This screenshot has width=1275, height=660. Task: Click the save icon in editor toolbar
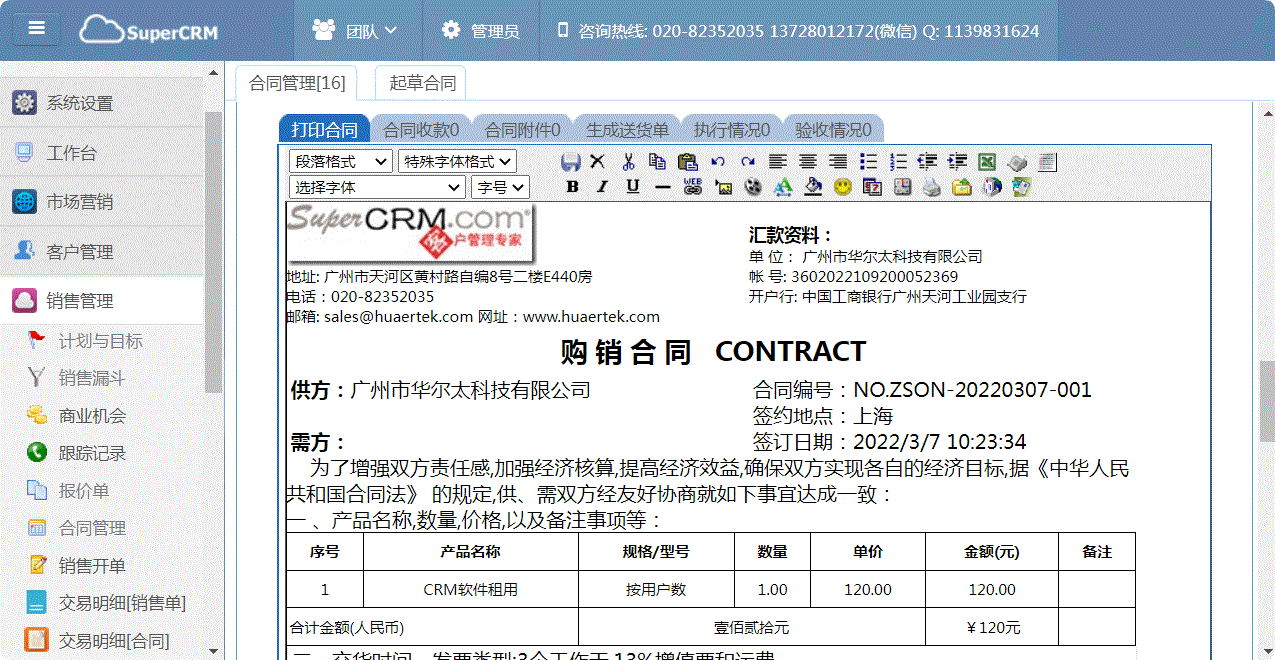pyautogui.click(x=571, y=161)
